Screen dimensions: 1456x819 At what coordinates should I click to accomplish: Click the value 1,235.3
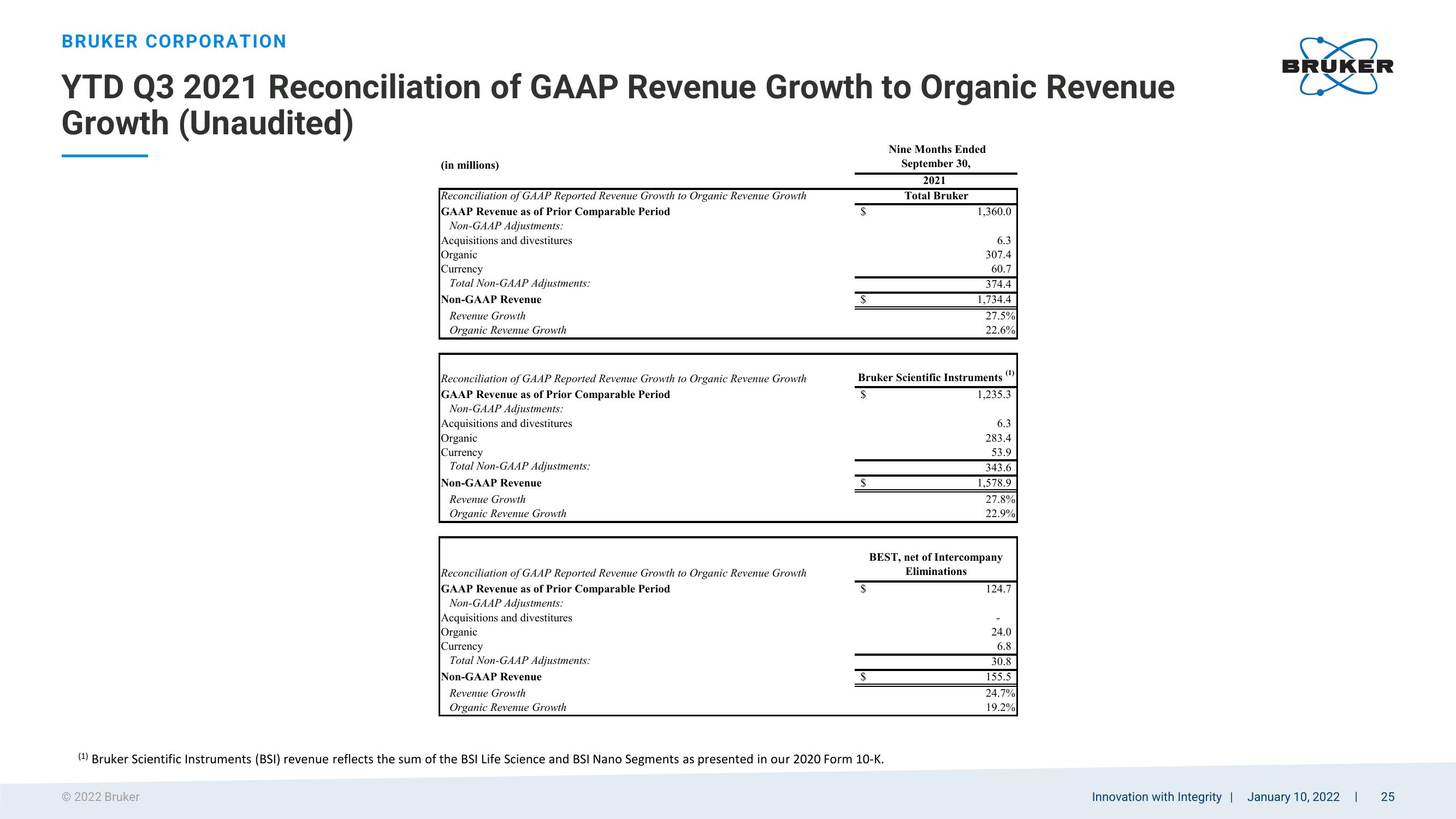(x=994, y=395)
